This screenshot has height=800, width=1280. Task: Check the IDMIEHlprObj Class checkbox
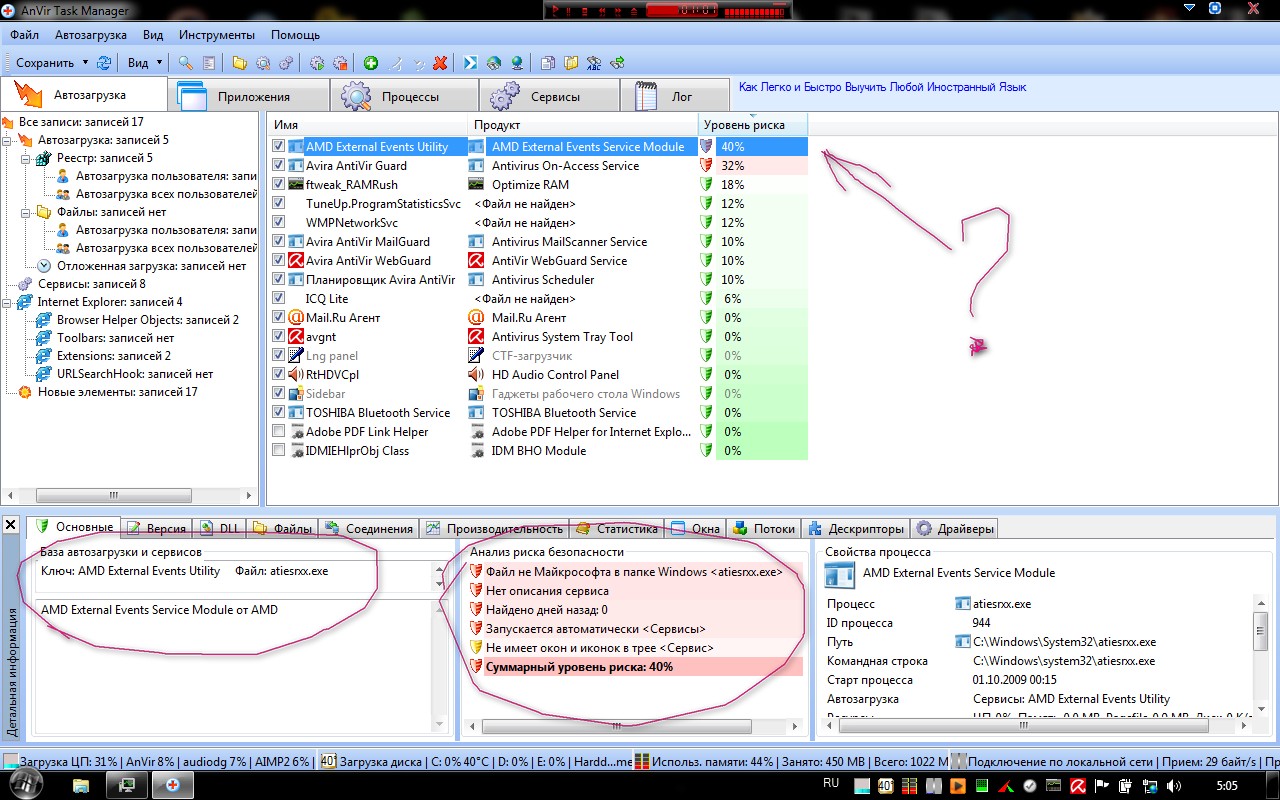(278, 451)
